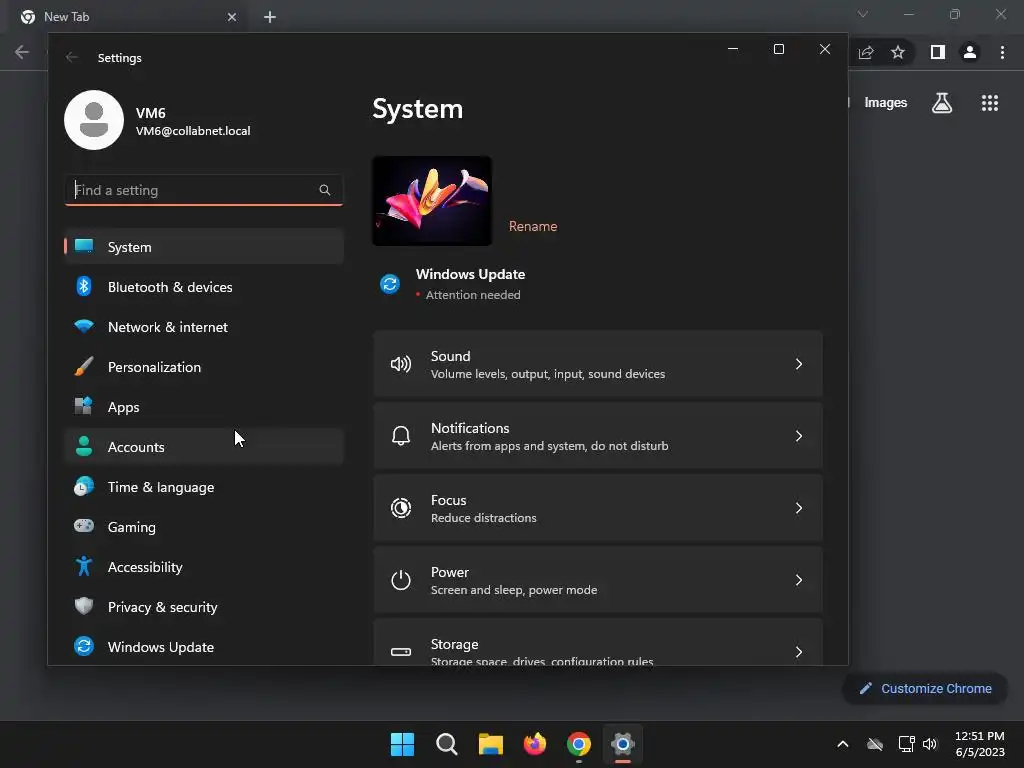Expand the Notifications chevron

pos(799,436)
